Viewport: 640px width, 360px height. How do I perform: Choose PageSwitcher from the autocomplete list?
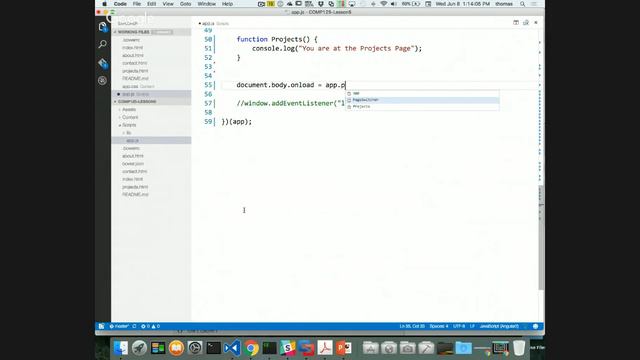pyautogui.click(x=422, y=100)
